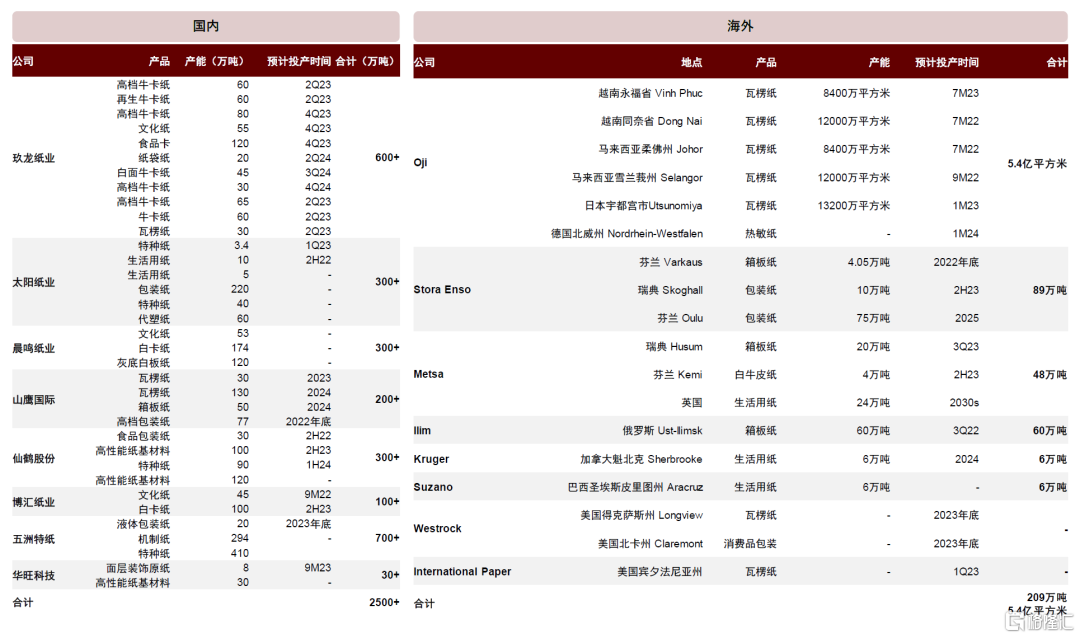
Task: Click the 地点 column header
Action: [x=692, y=62]
